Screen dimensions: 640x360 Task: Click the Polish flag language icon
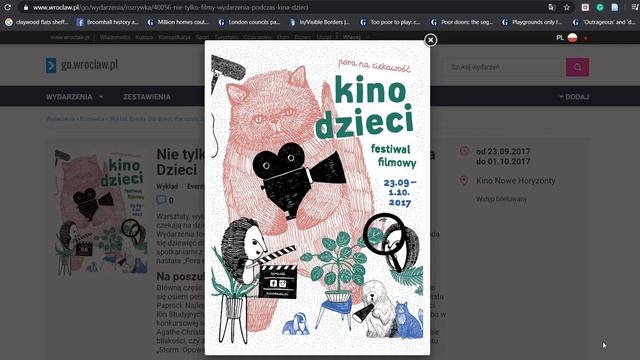(572, 38)
